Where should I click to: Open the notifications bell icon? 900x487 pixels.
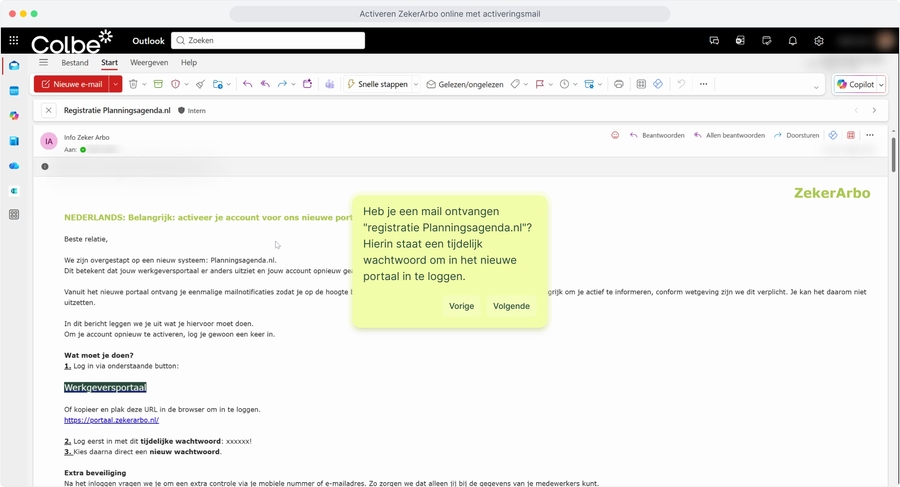pos(792,41)
